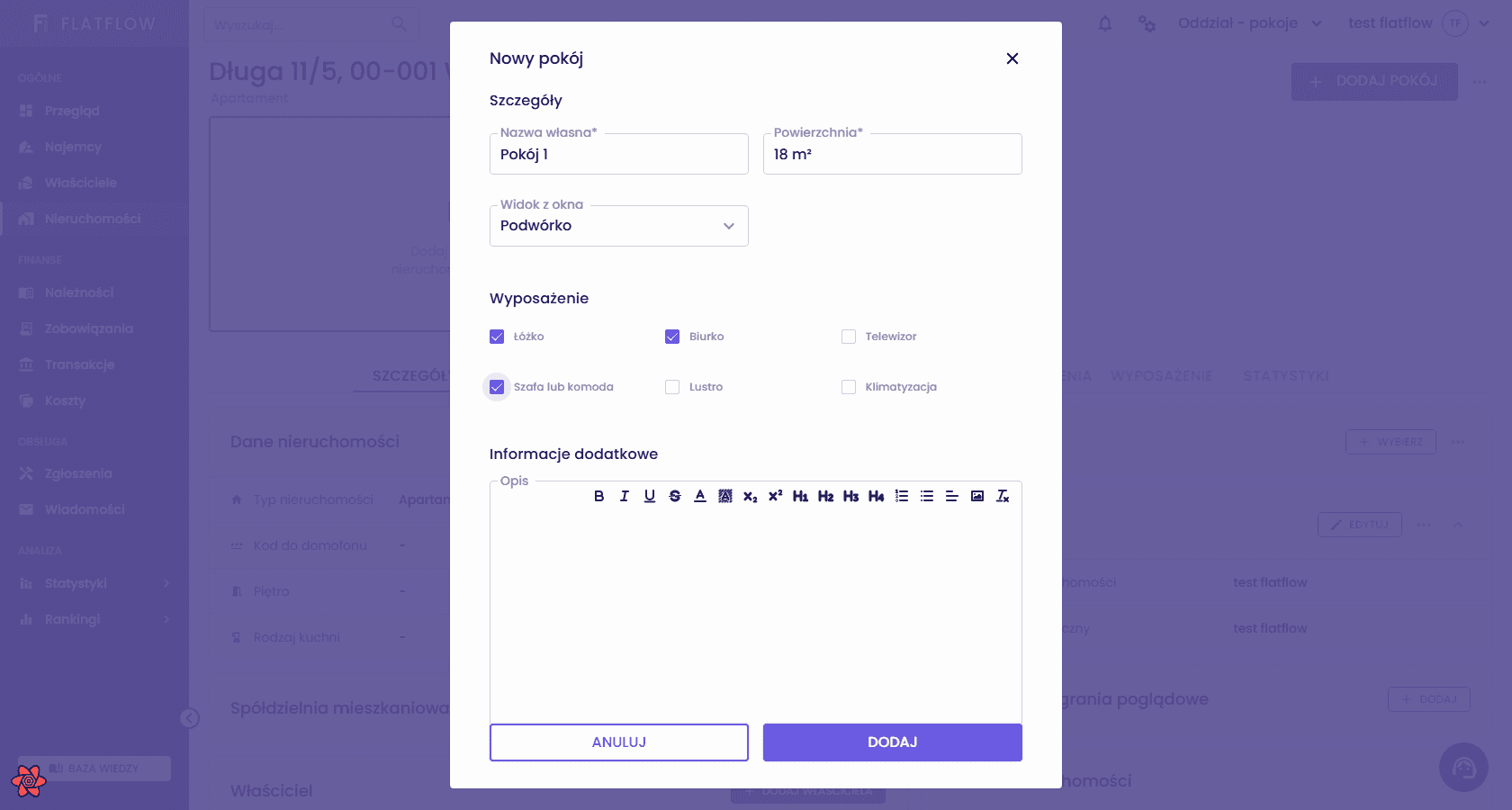Clear text formatting in editor toolbar
Image resolution: width=1512 pixels, height=810 pixels.
coord(1003,496)
